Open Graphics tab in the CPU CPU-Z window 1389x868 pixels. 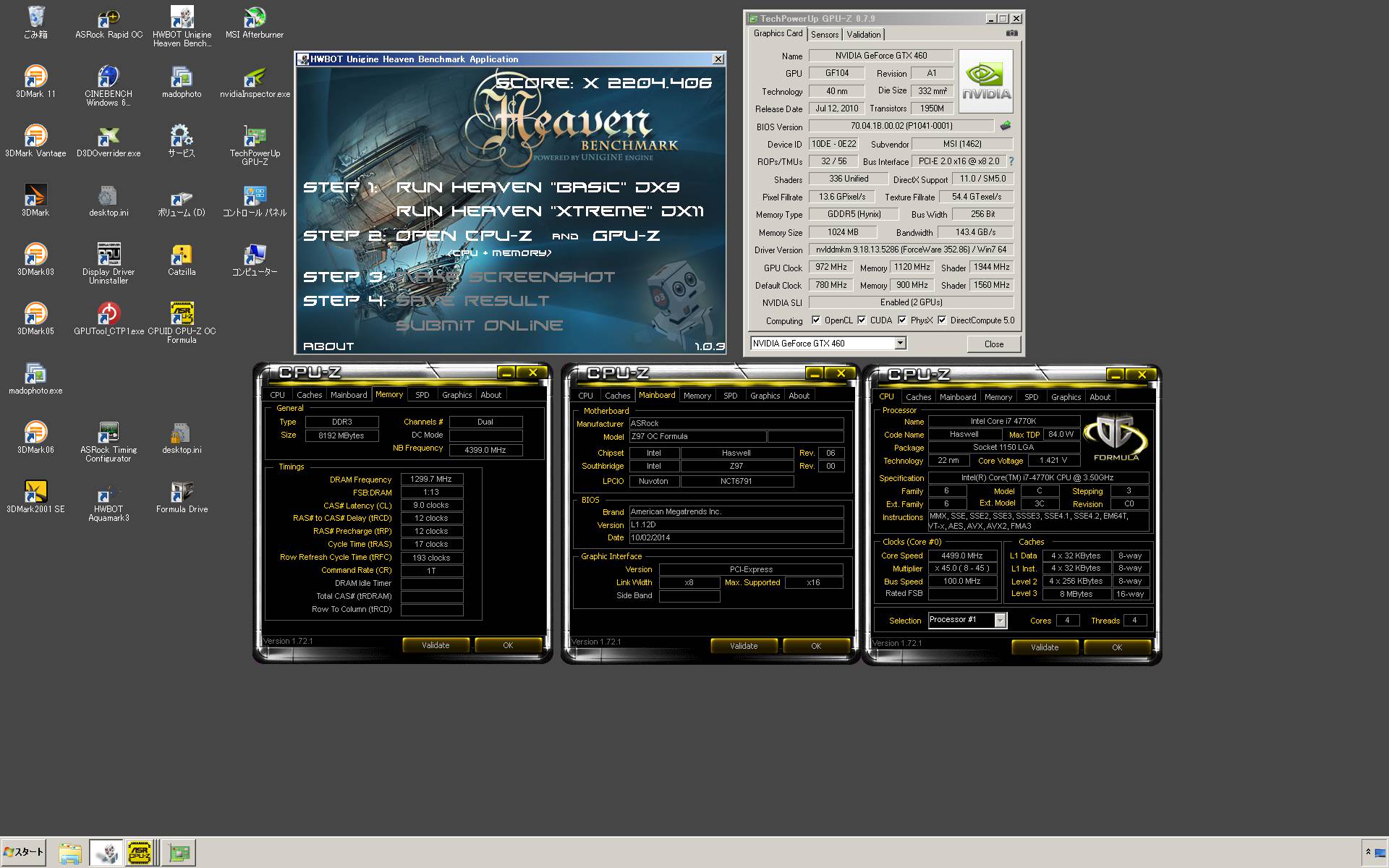point(1066,397)
